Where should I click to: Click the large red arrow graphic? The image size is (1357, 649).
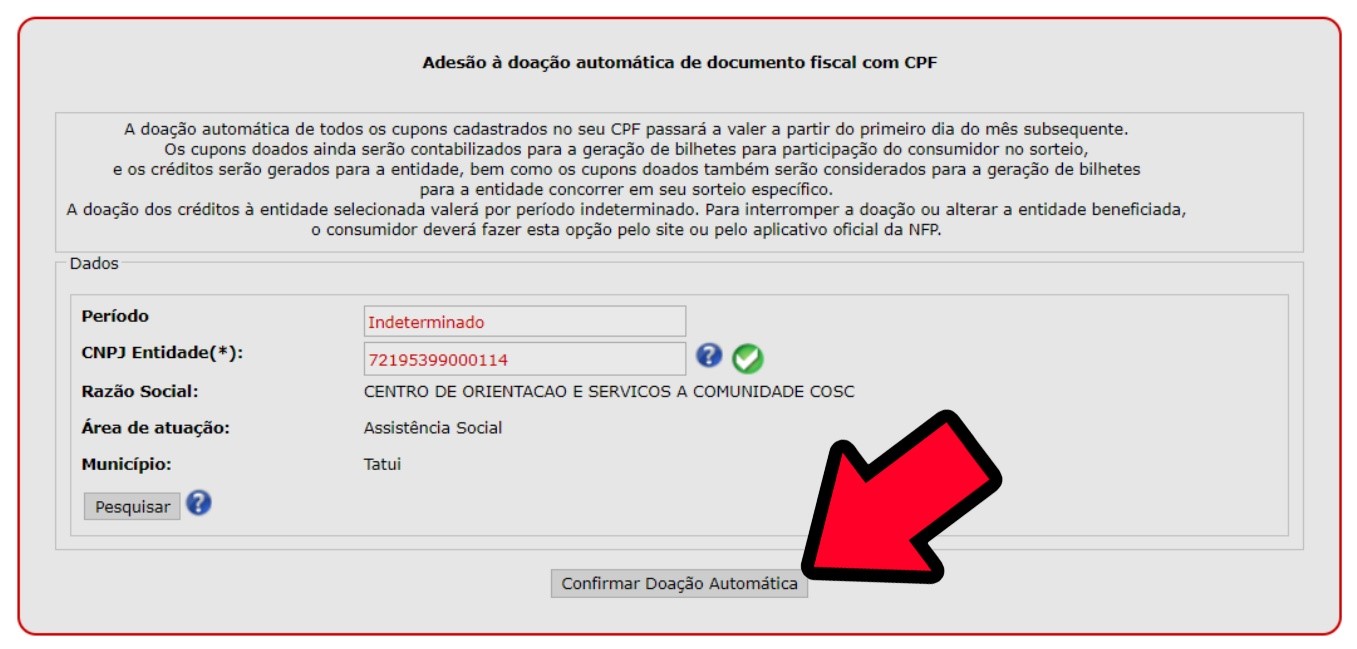(900, 497)
